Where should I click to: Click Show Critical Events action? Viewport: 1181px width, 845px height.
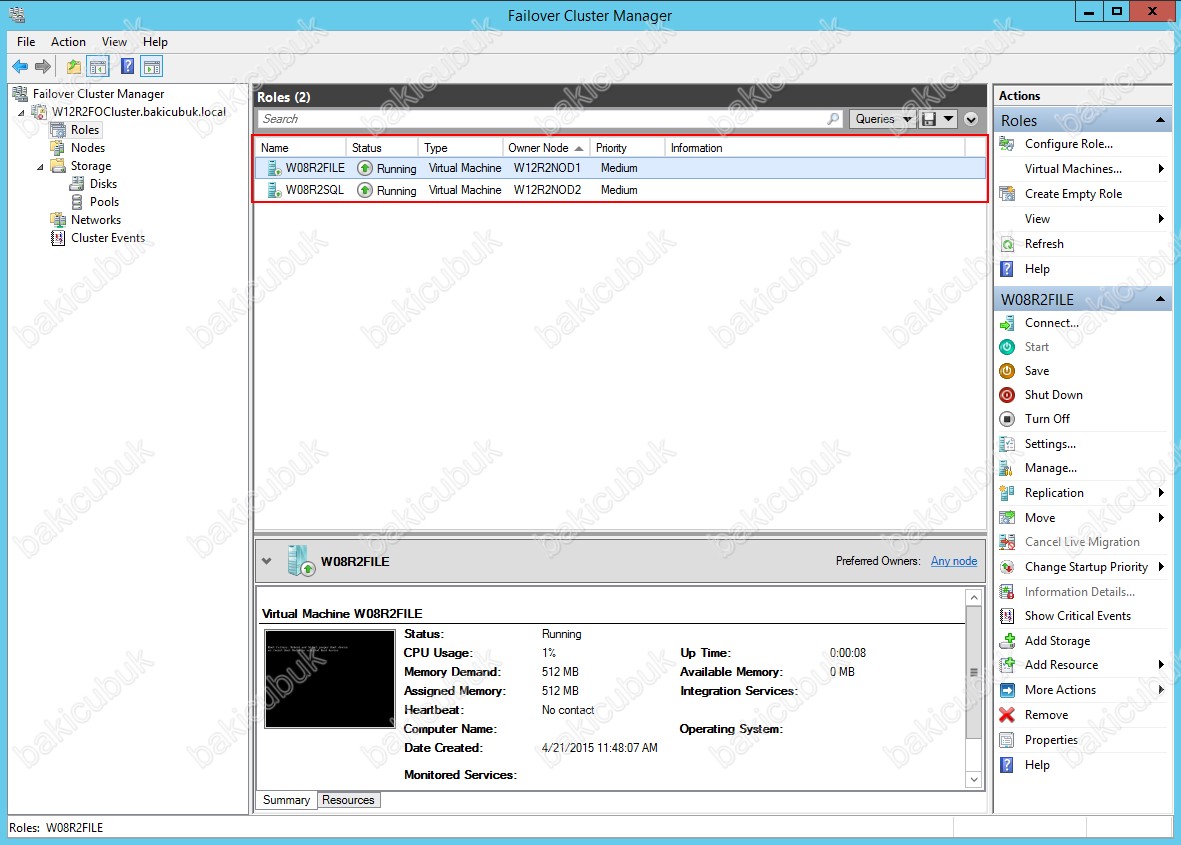coord(1078,616)
